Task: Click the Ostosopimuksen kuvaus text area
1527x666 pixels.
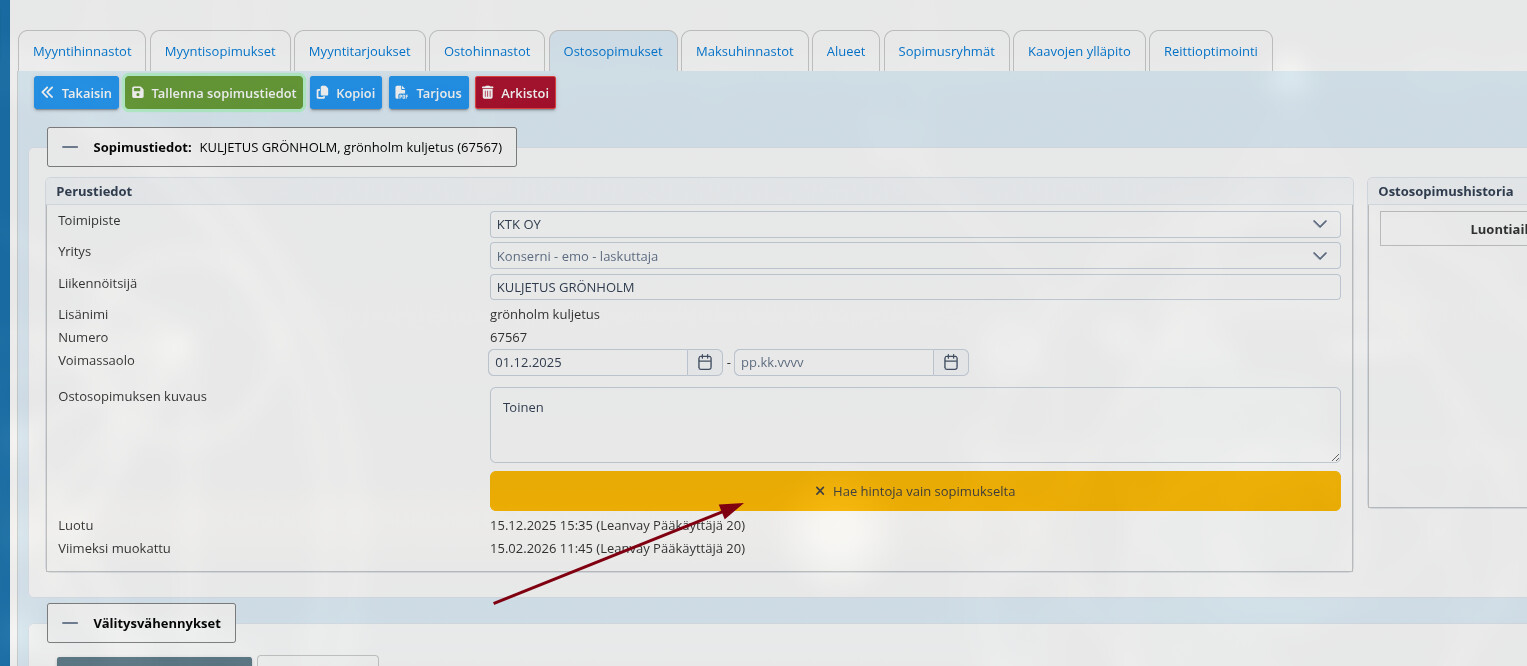Action: (x=914, y=425)
